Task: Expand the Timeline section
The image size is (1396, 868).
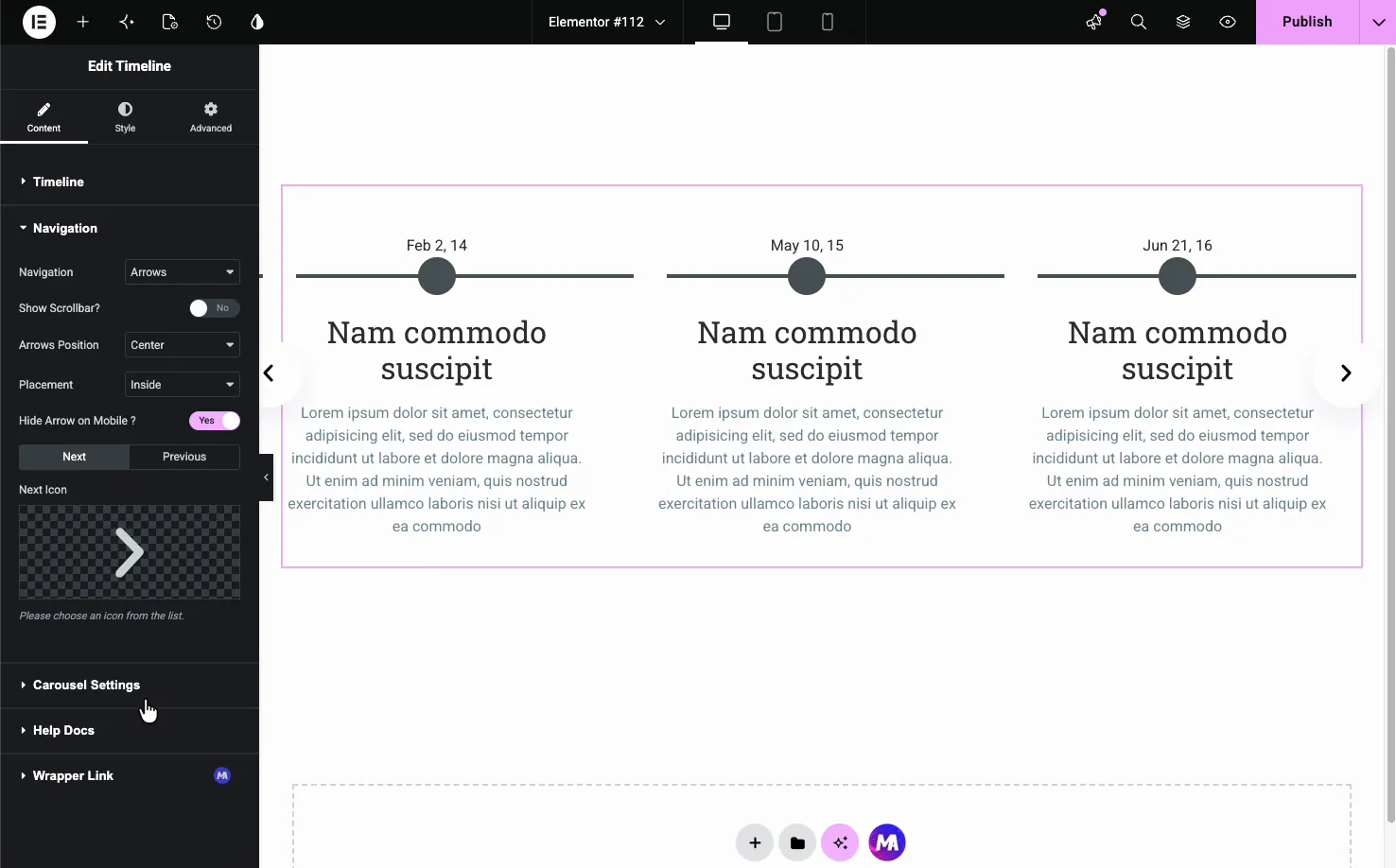Action: coord(130,182)
